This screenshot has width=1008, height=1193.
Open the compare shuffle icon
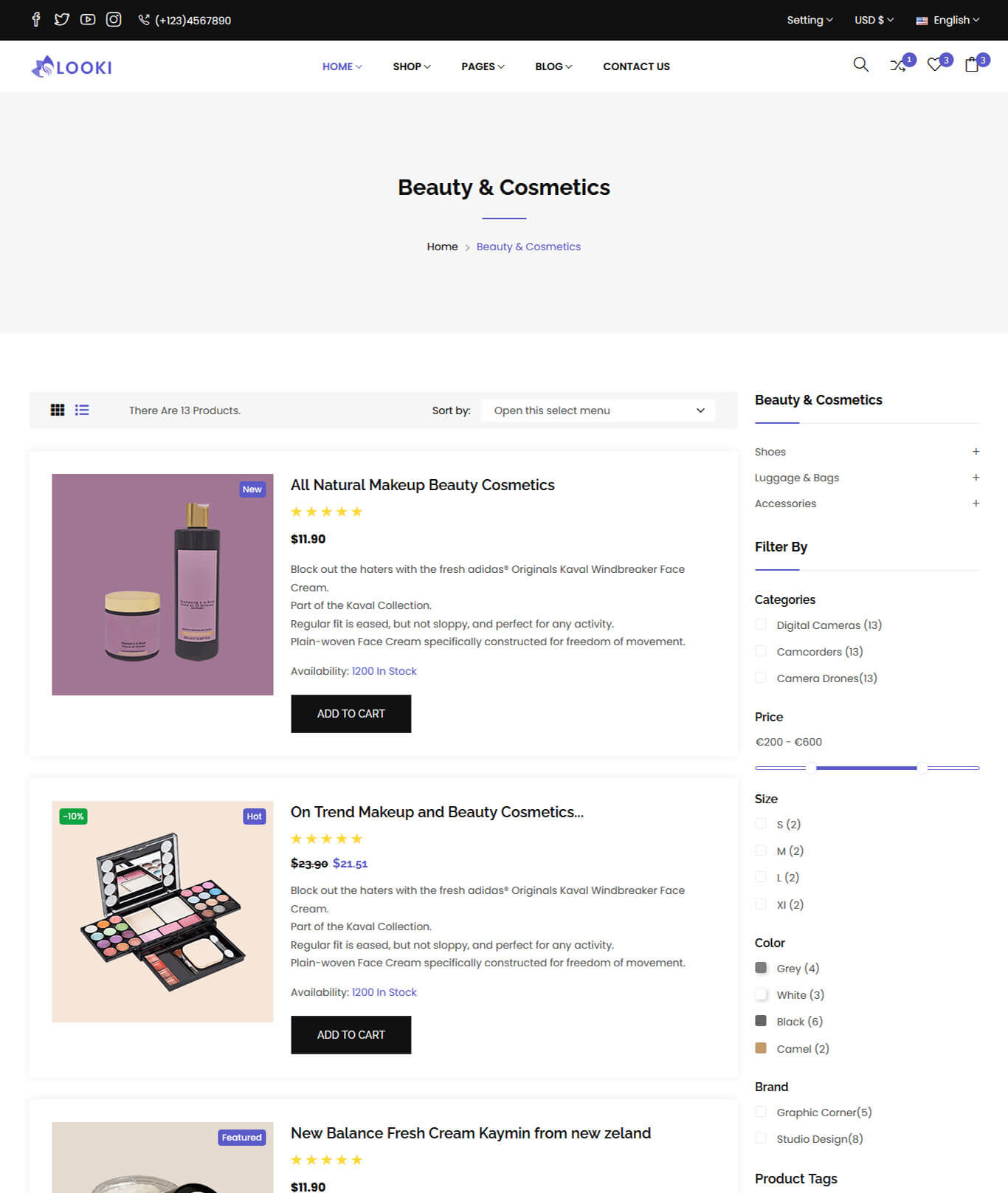click(897, 66)
